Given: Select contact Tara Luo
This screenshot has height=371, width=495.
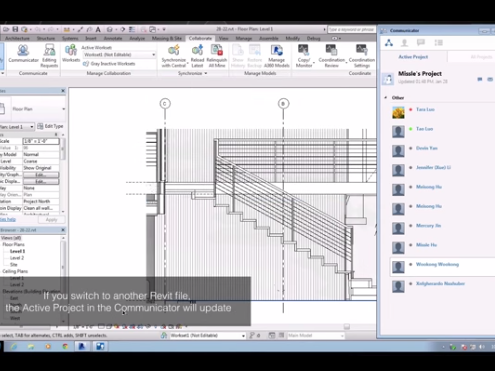Looking at the screenshot, I should (x=425, y=109).
